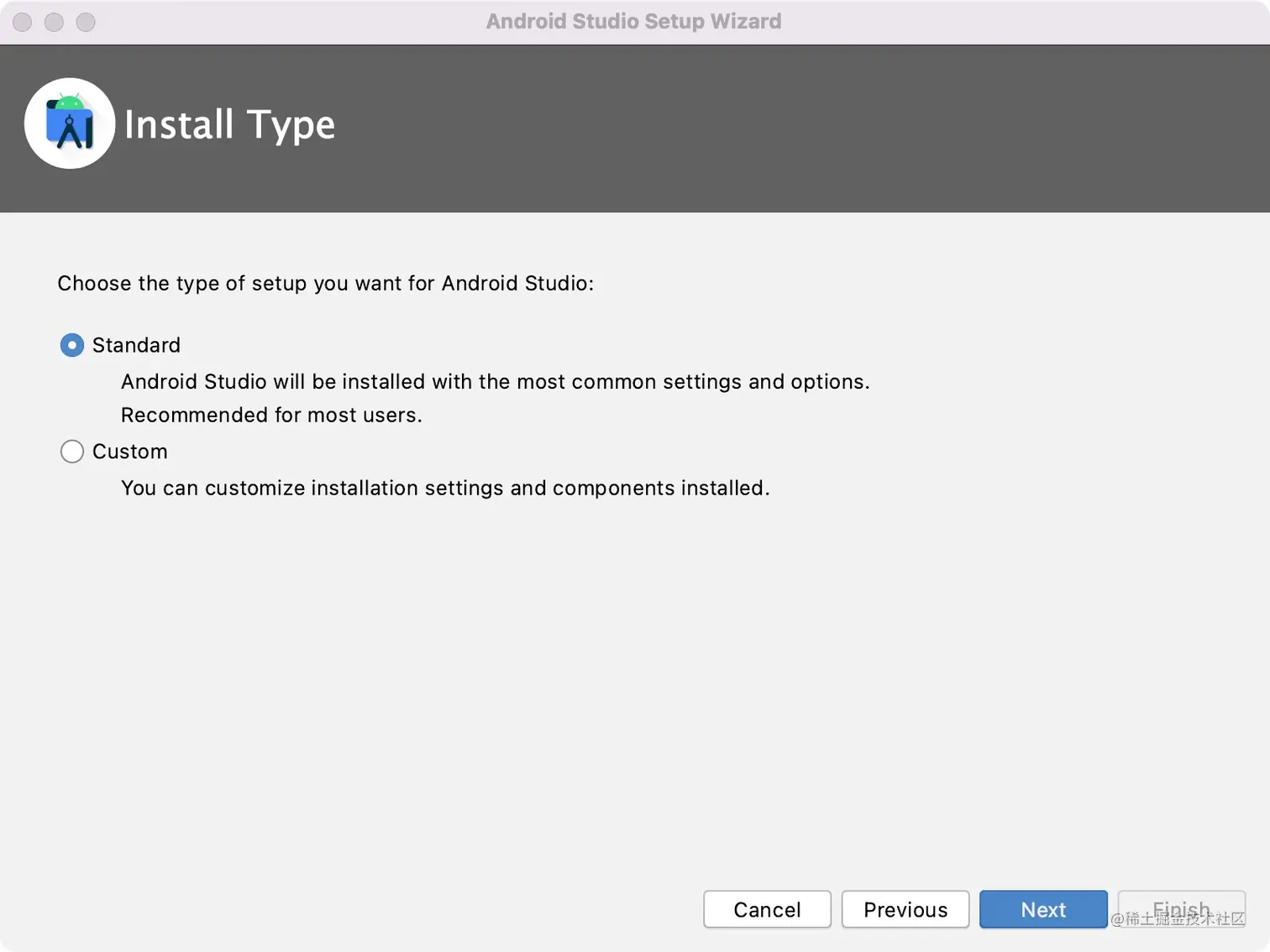Screen dimensions: 1270x952
Task: Click the 'Choose the type of setup' text
Action: click(x=325, y=284)
